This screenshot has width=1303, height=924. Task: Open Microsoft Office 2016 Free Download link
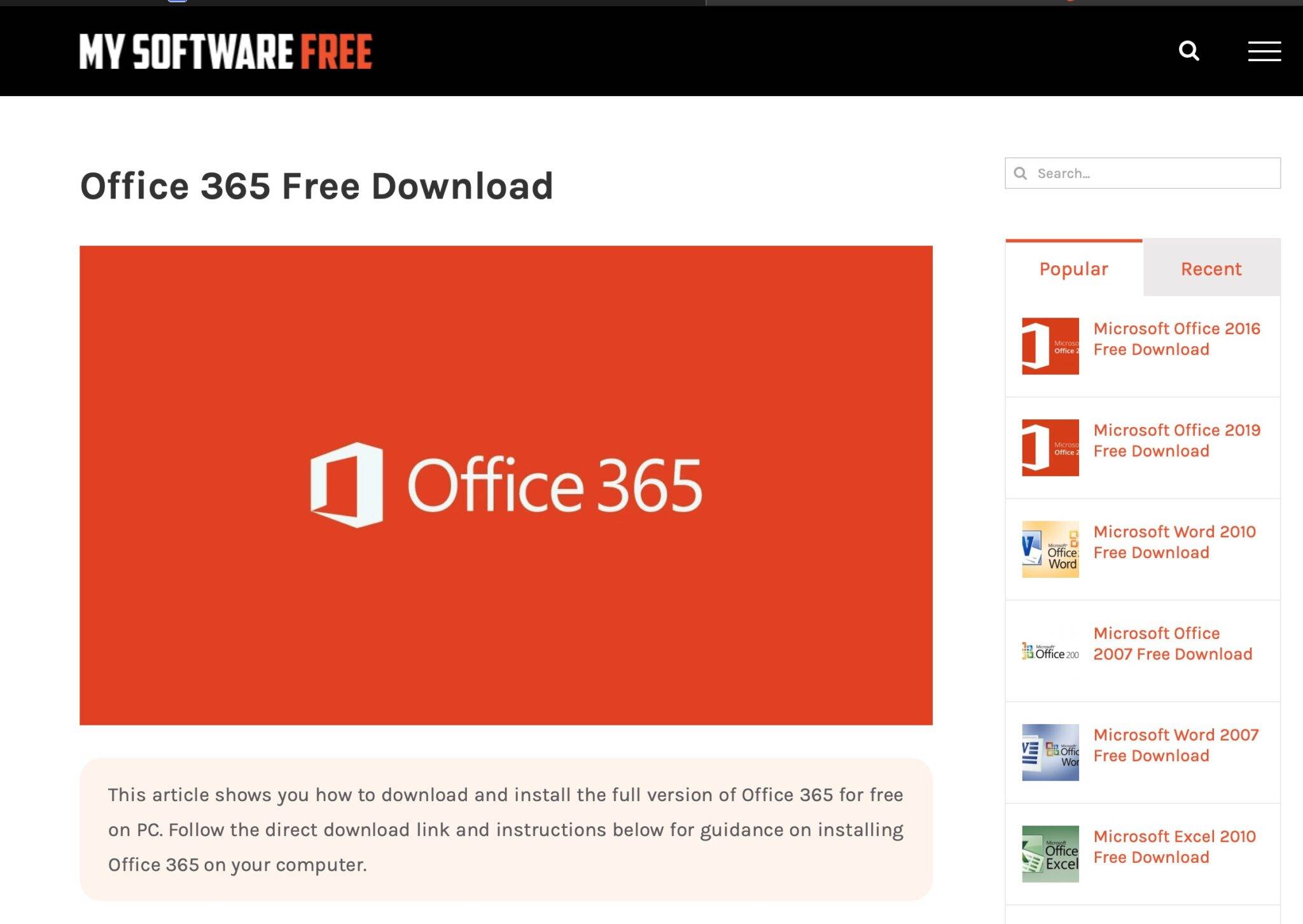[1177, 339]
